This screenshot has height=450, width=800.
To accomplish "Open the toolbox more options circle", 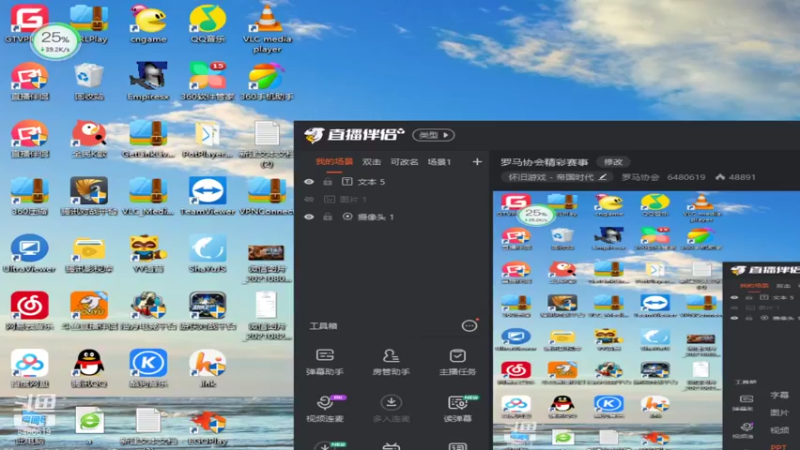I will click(469, 326).
